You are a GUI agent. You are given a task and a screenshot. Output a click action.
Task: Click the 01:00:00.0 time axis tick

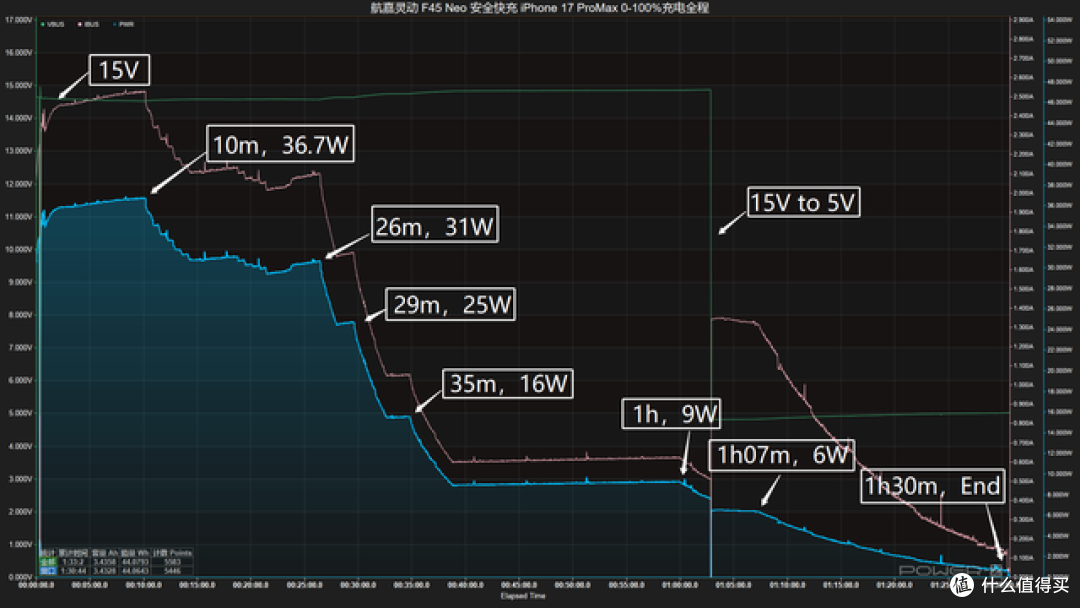coord(680,585)
